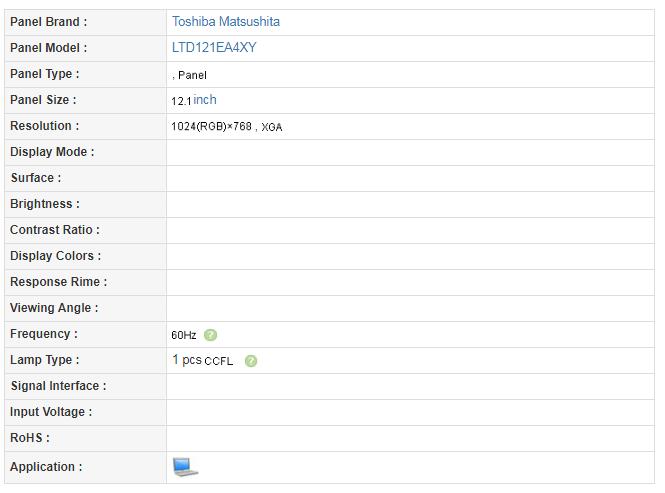Image resolution: width=665 pixels, height=493 pixels.
Task: Click the Panel Size label
Action: [x=43, y=100]
